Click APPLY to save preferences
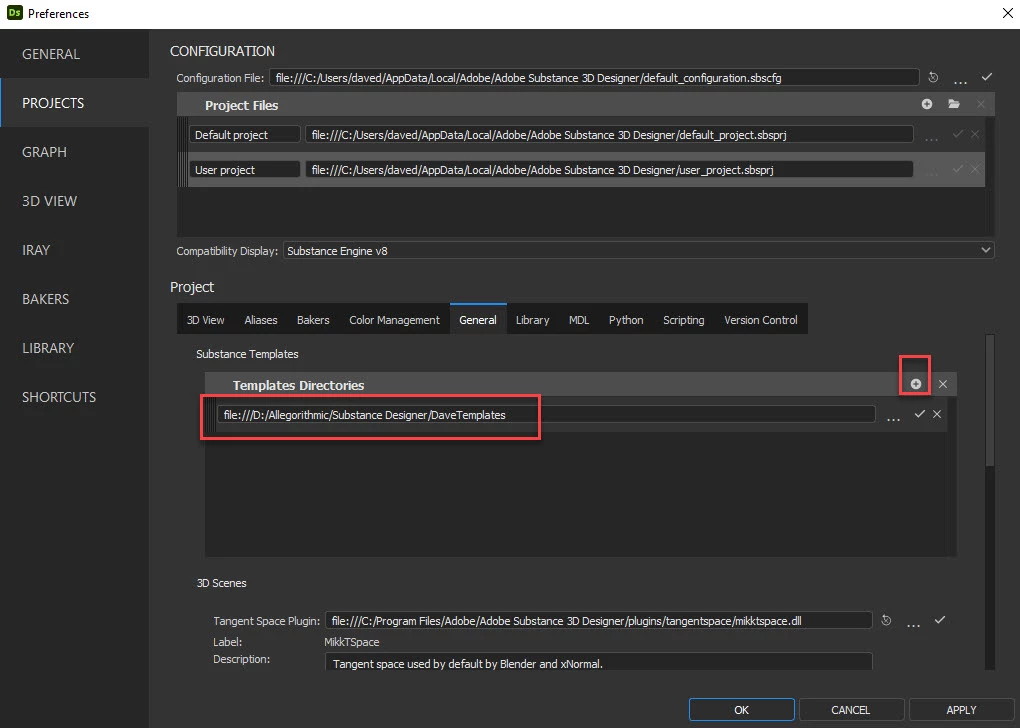The image size is (1020, 728). click(x=961, y=710)
